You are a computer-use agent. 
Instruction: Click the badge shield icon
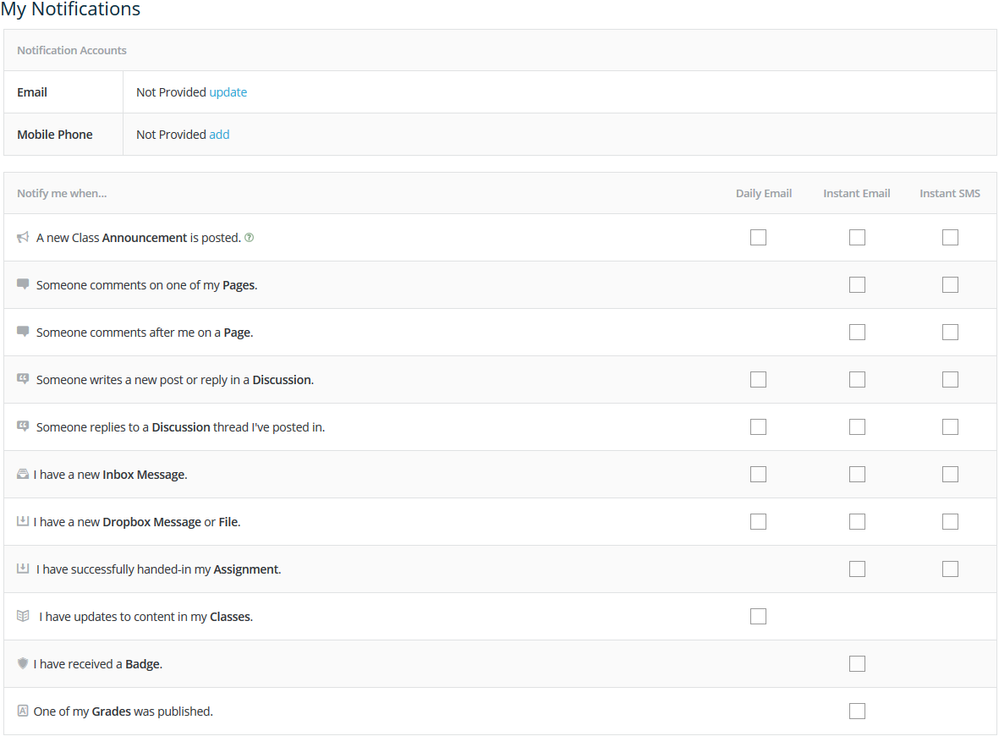(23, 663)
